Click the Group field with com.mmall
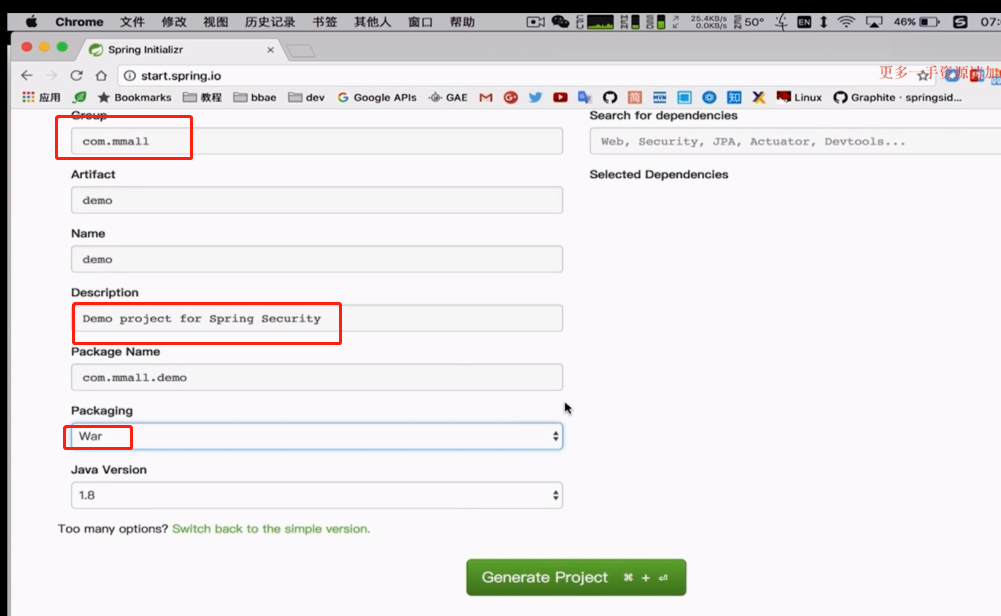 pyautogui.click(x=317, y=141)
